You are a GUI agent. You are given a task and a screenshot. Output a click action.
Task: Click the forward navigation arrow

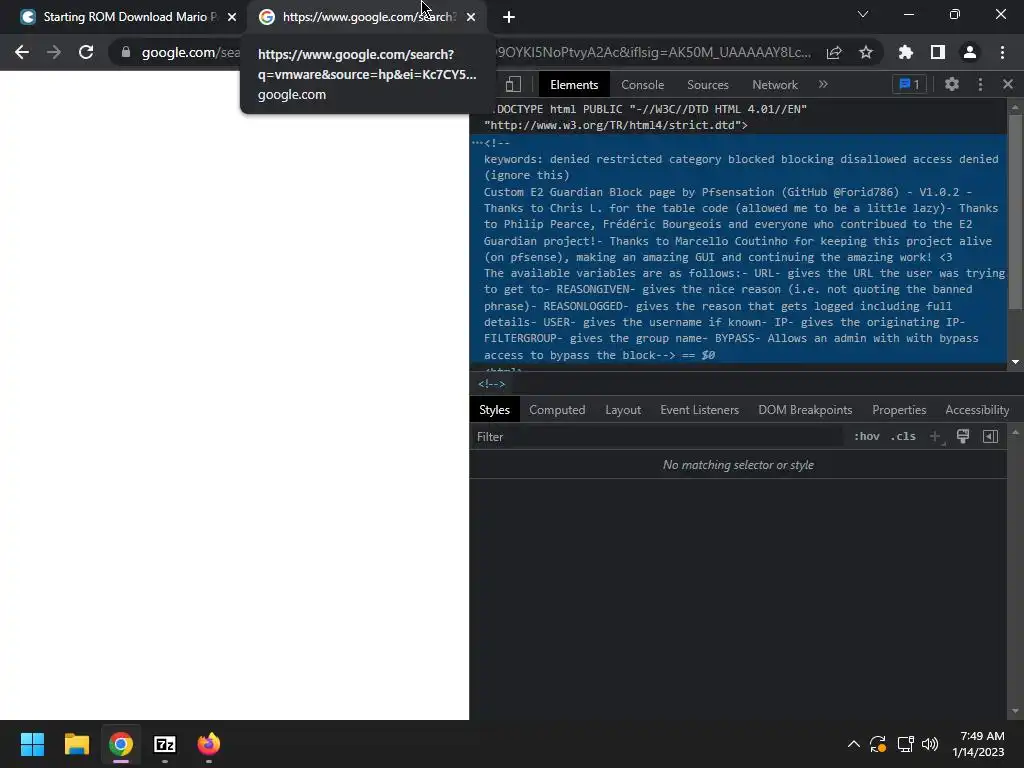(x=54, y=52)
